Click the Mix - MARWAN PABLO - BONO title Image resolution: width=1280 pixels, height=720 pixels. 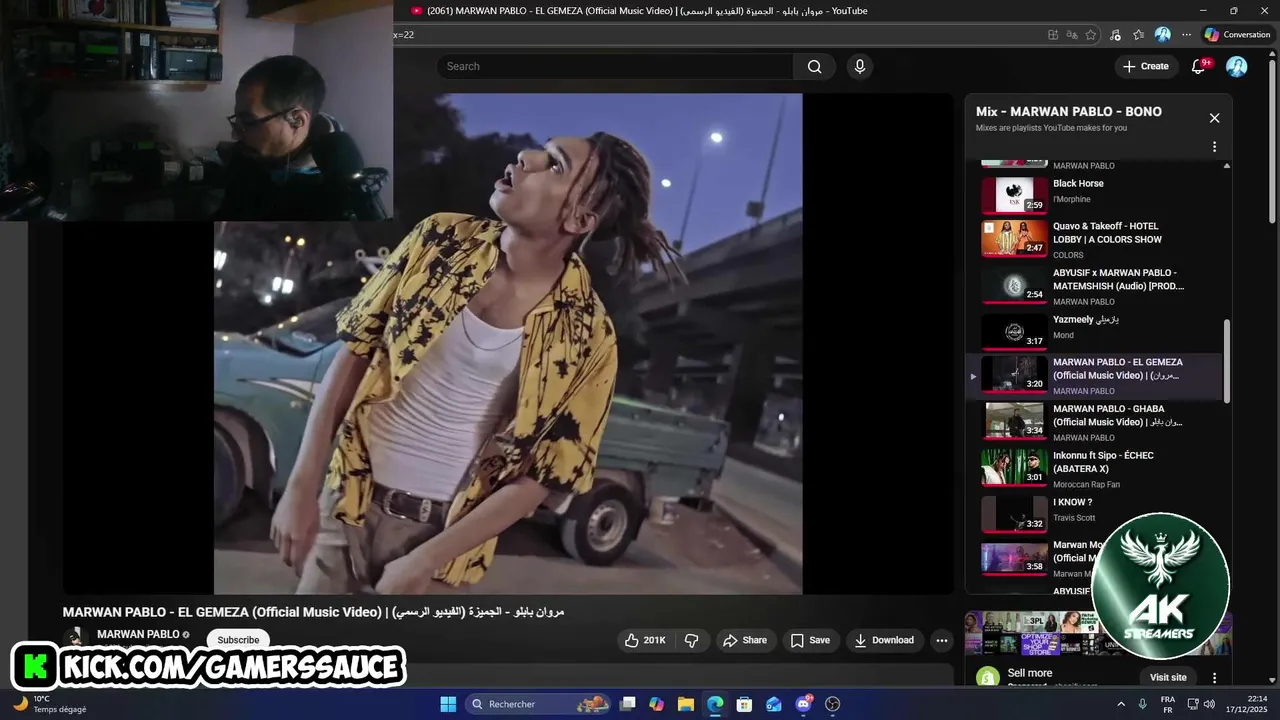tap(1069, 112)
